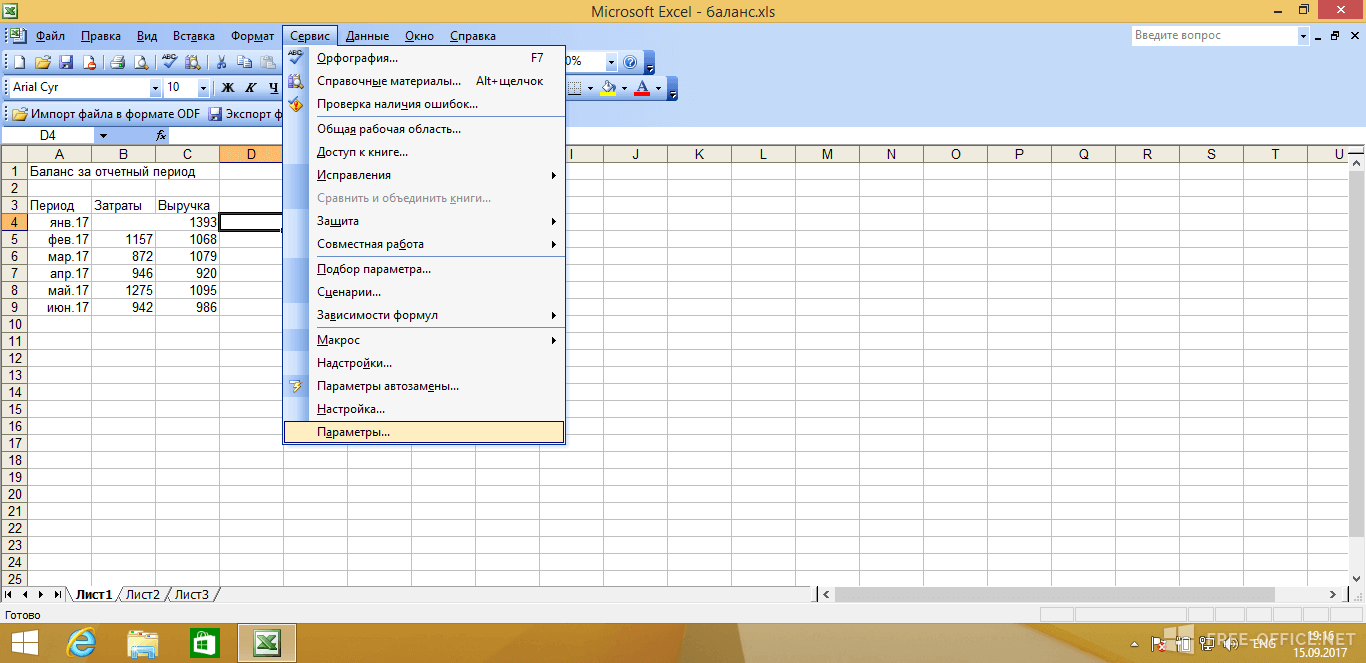Expand the fill color dropdown arrow

(623, 88)
